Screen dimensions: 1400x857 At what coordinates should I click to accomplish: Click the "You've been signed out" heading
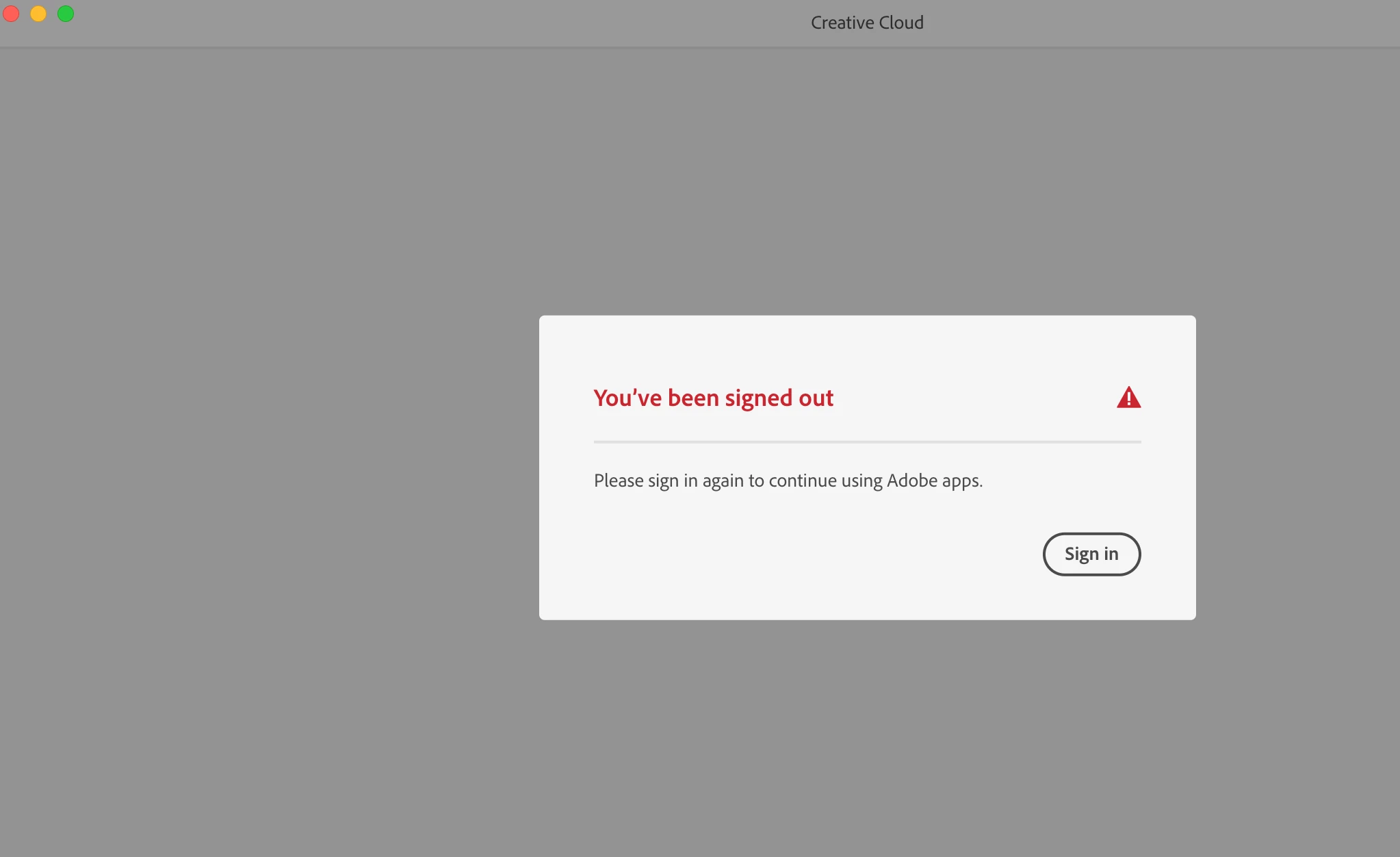pyautogui.click(x=713, y=398)
